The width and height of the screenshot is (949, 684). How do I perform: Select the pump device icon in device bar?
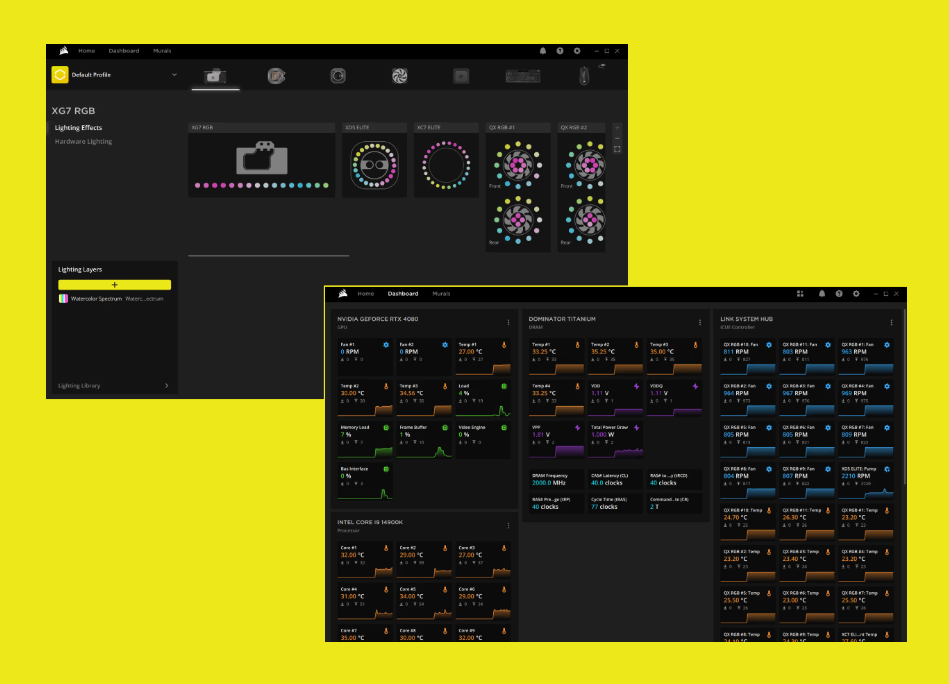point(338,76)
